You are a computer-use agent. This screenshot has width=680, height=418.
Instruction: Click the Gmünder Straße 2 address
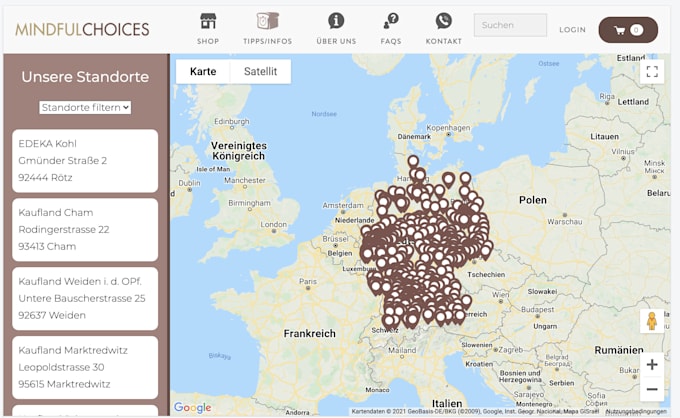pos(62,160)
